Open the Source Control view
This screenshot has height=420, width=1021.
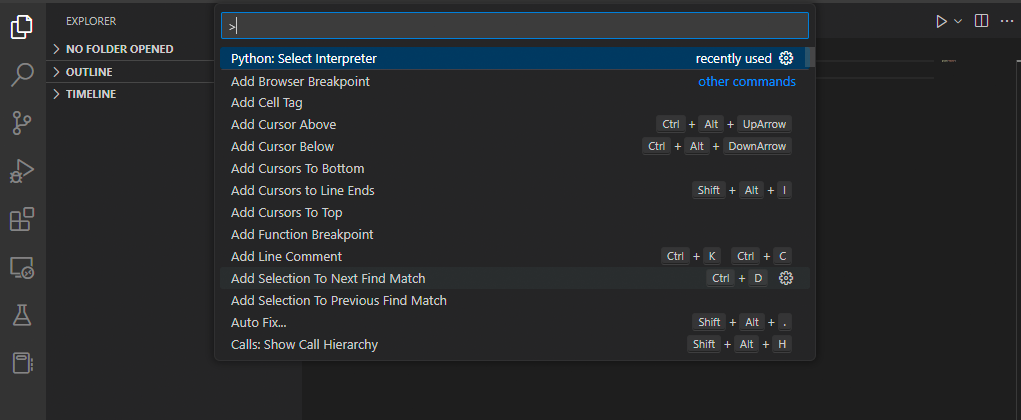[x=22, y=123]
